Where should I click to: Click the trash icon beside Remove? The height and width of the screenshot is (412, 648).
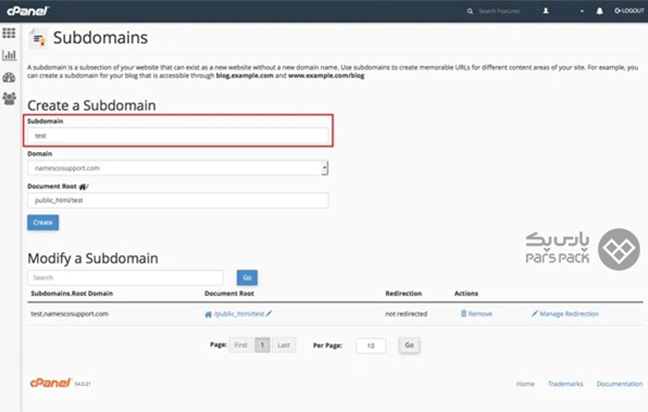[464, 314]
